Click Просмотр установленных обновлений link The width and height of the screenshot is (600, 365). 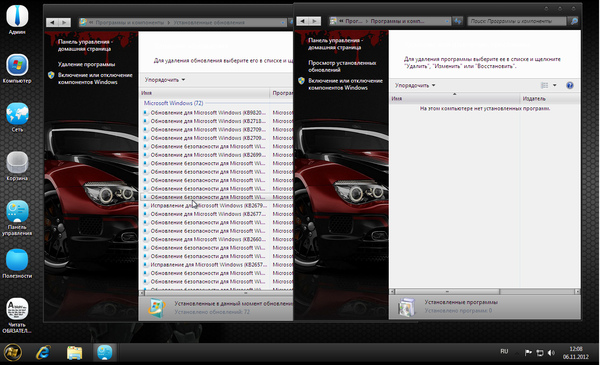(x=342, y=66)
